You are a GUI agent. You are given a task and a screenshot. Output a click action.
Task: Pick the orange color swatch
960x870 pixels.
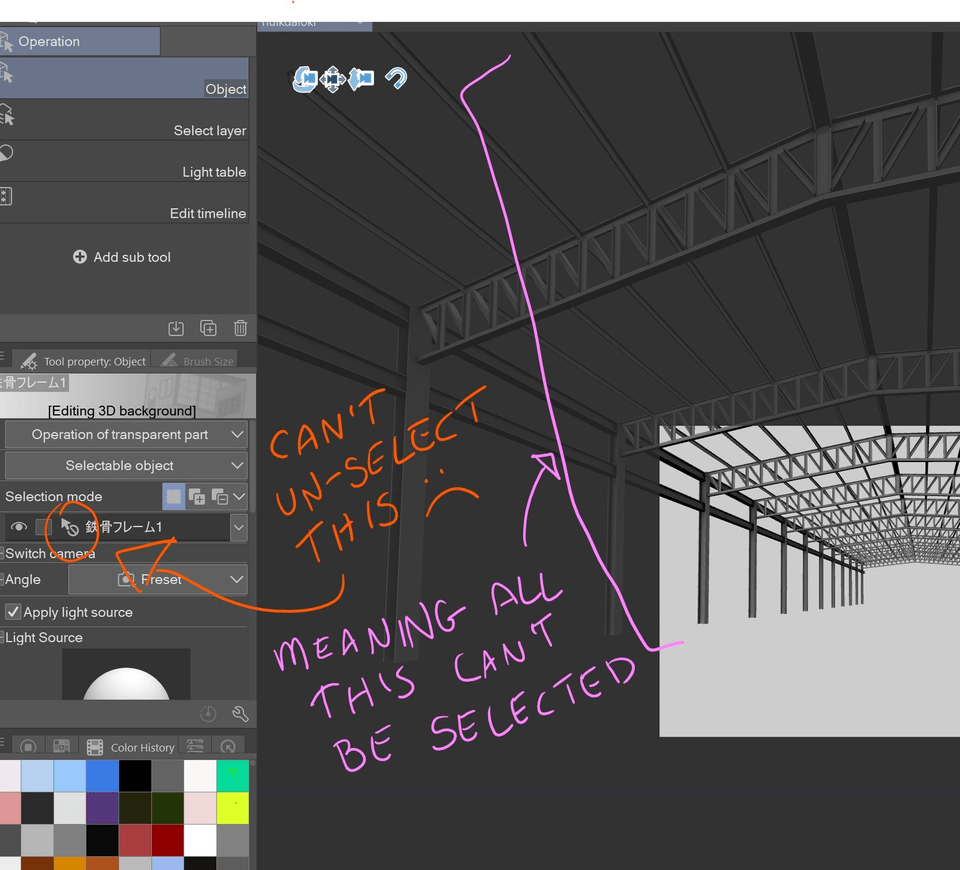tap(70, 864)
